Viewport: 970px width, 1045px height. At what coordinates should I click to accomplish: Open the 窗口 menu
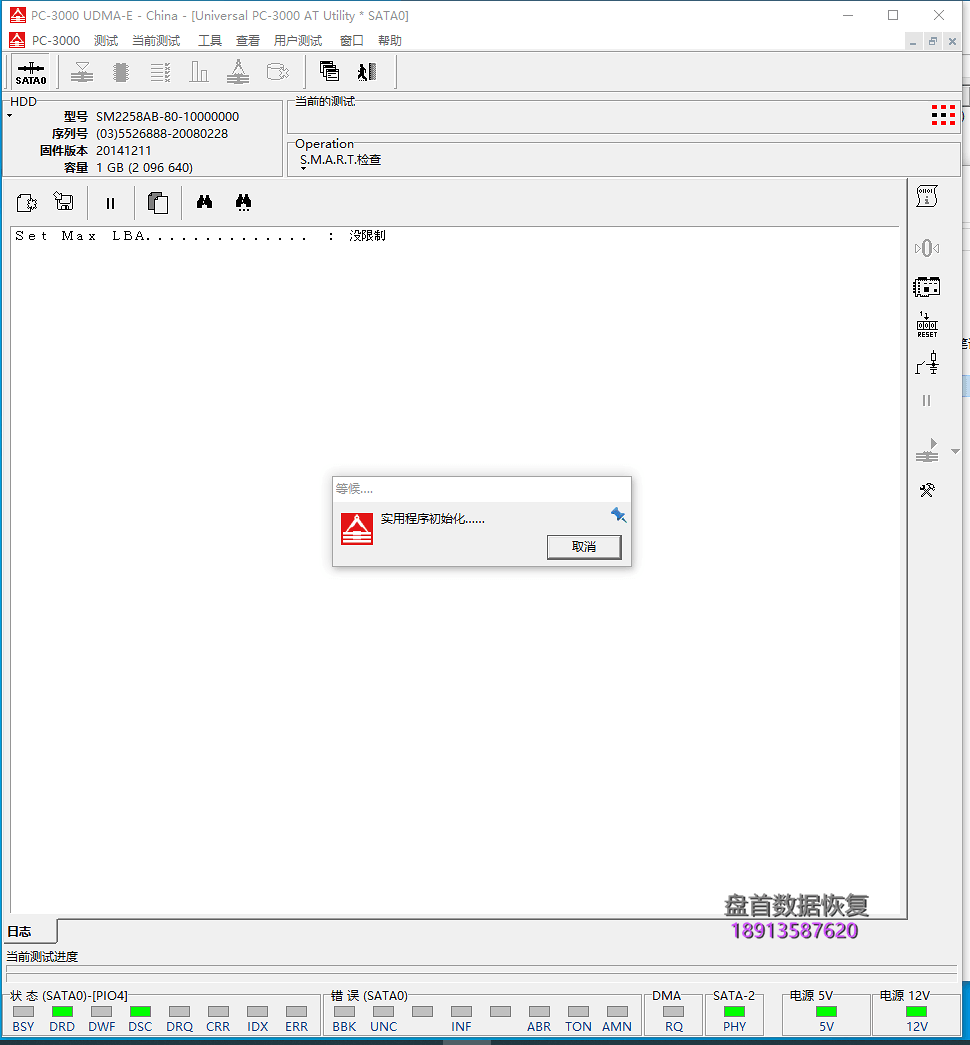click(352, 41)
